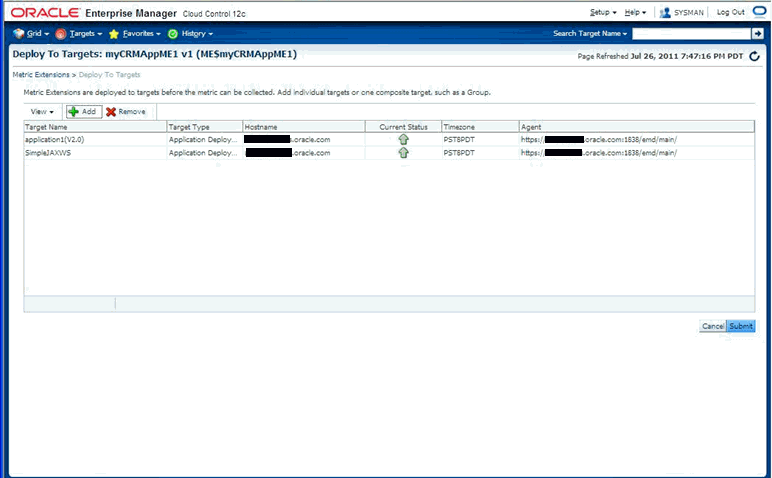Select the application1(V2.0) row

coord(389,139)
